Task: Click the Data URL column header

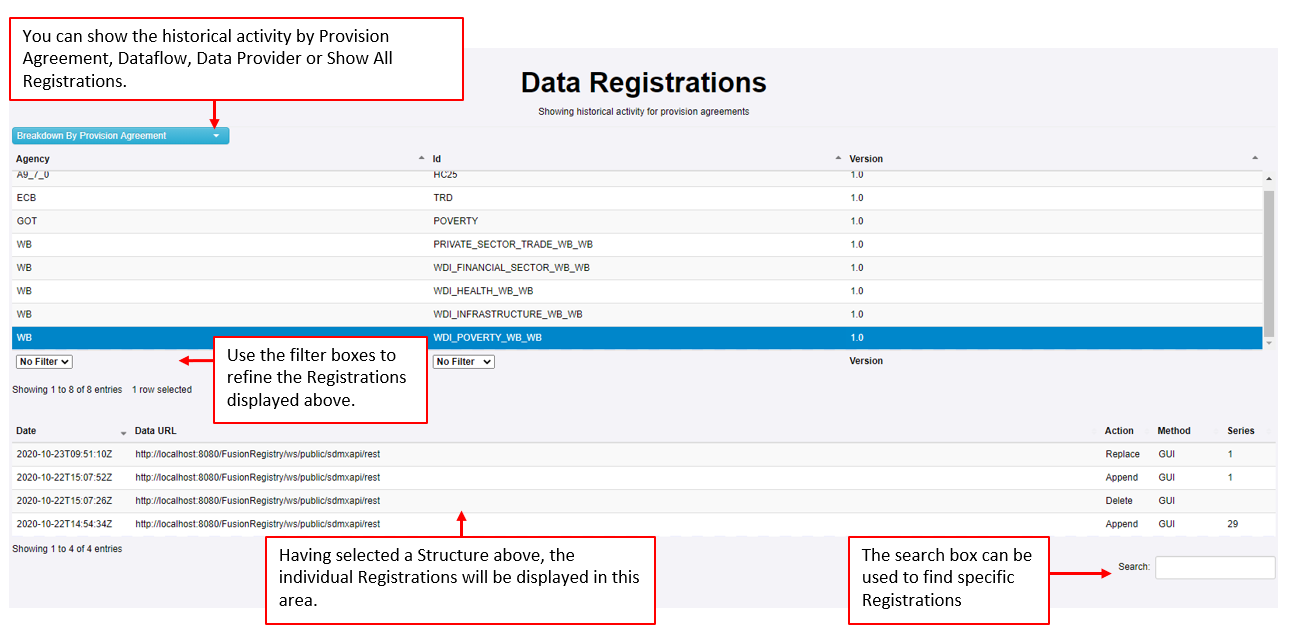Action: click(156, 431)
